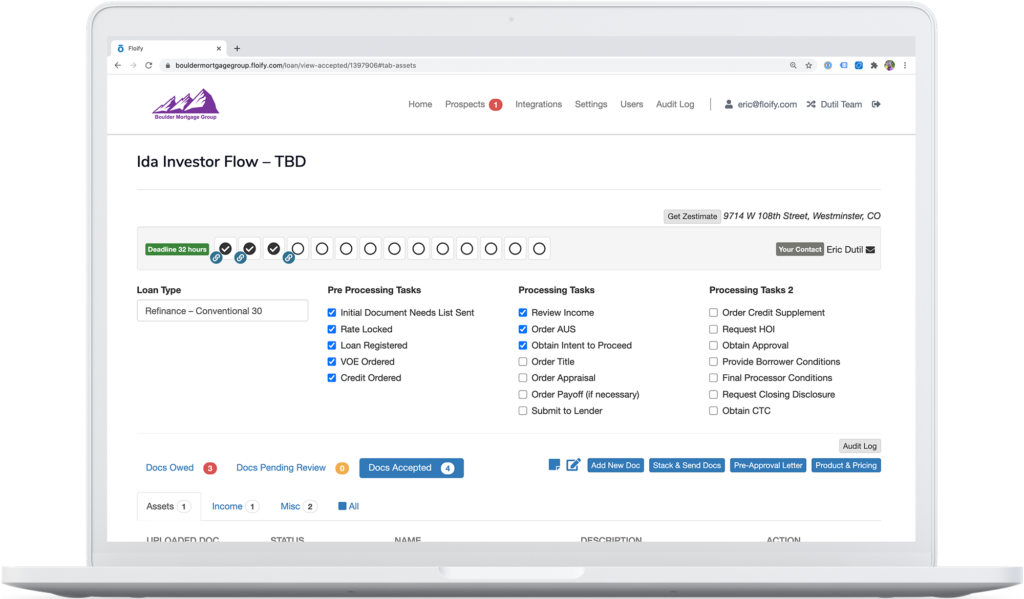The height and width of the screenshot is (599, 1024).
Task: Uncheck the Rate Locked task
Action: [x=332, y=329]
